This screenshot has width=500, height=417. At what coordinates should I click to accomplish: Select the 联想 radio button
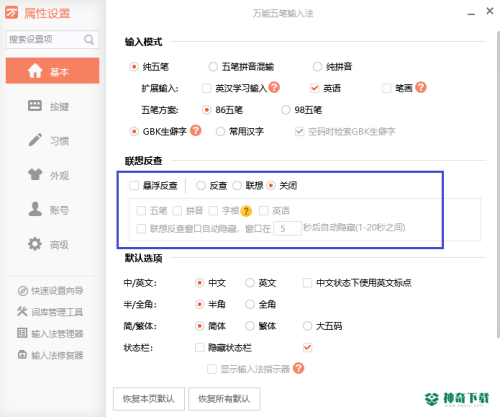[x=237, y=185]
